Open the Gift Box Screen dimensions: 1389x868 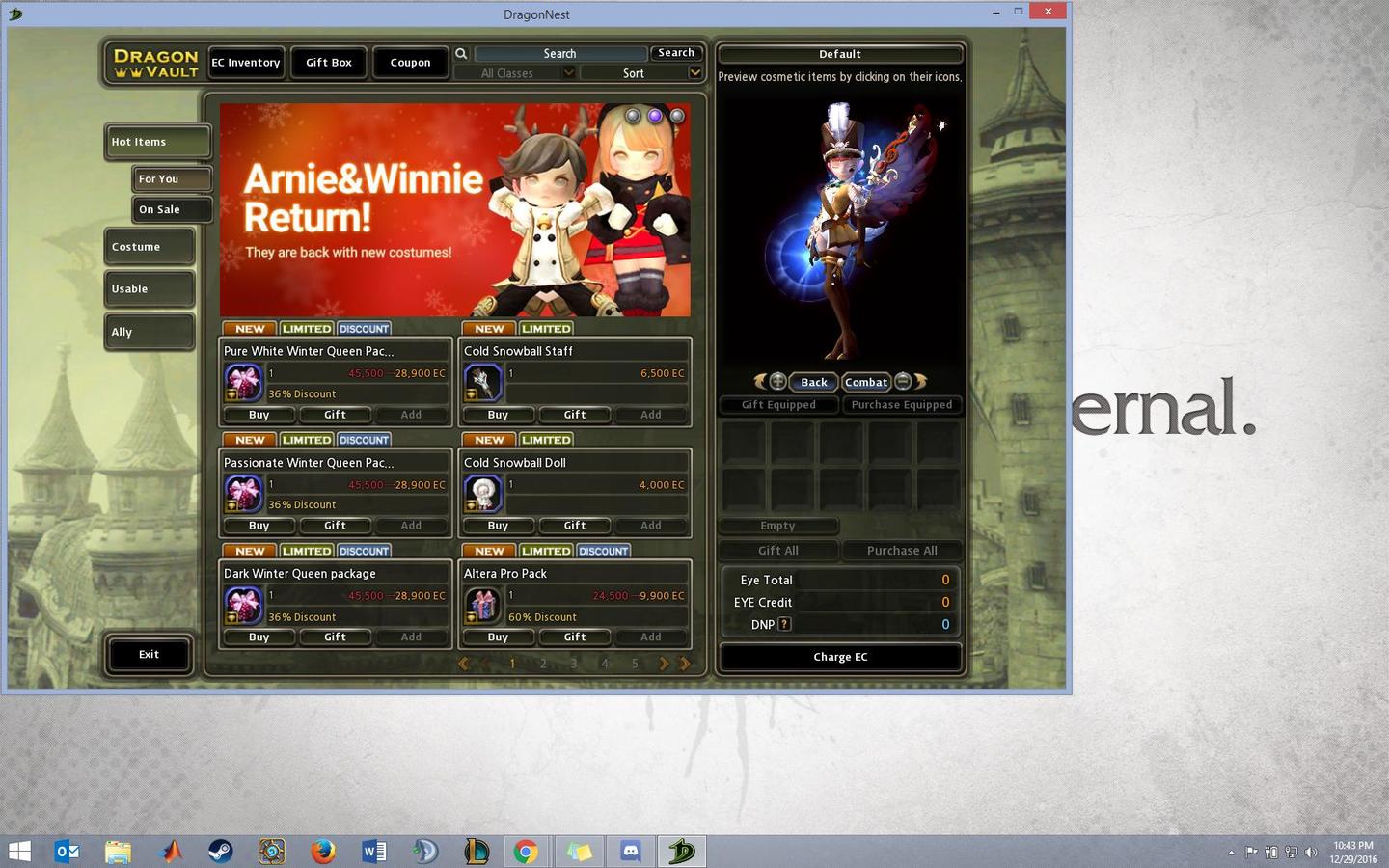point(329,63)
